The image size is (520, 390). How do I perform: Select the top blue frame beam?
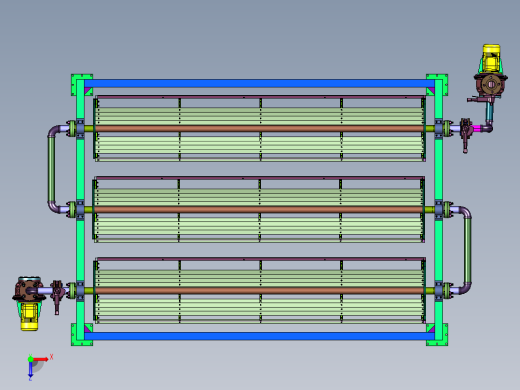coord(259,83)
